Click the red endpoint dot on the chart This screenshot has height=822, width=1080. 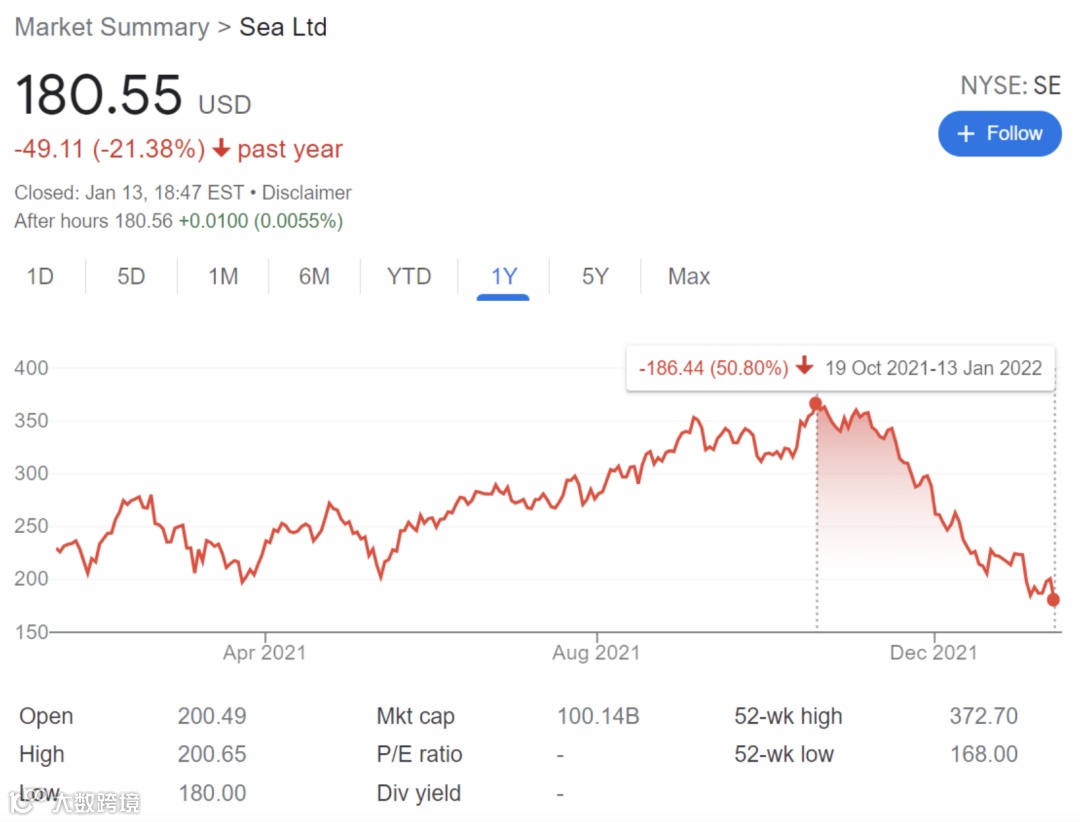click(1053, 601)
